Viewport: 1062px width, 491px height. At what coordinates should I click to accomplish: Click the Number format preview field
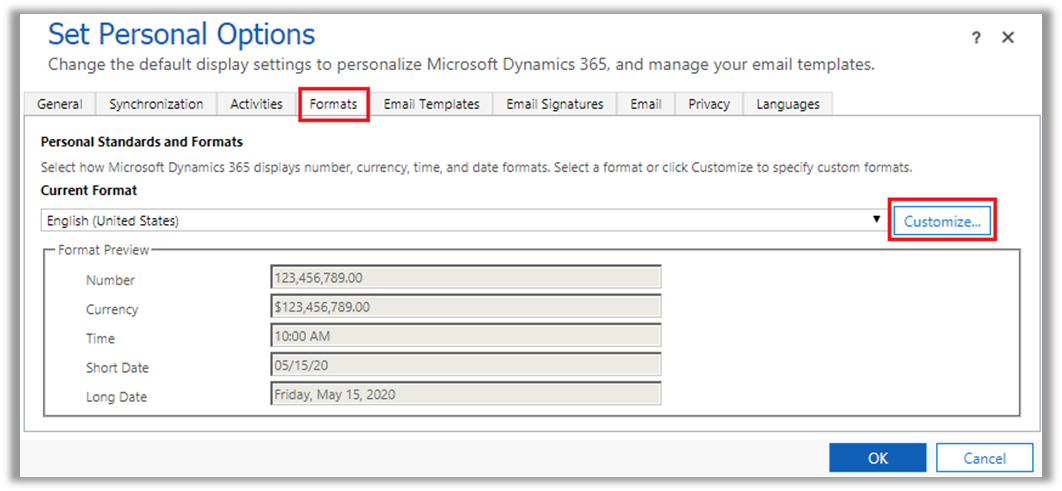pos(465,278)
